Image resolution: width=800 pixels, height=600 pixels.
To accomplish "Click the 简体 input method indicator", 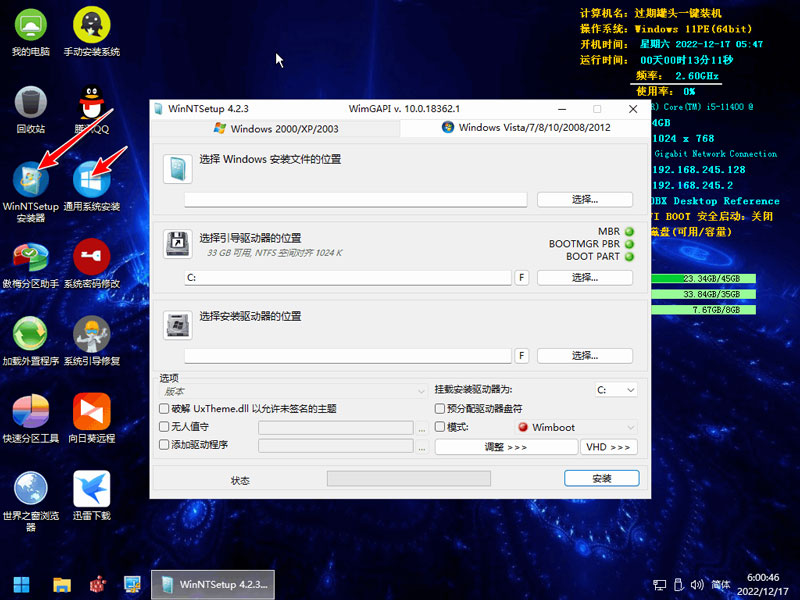I will click(720, 585).
